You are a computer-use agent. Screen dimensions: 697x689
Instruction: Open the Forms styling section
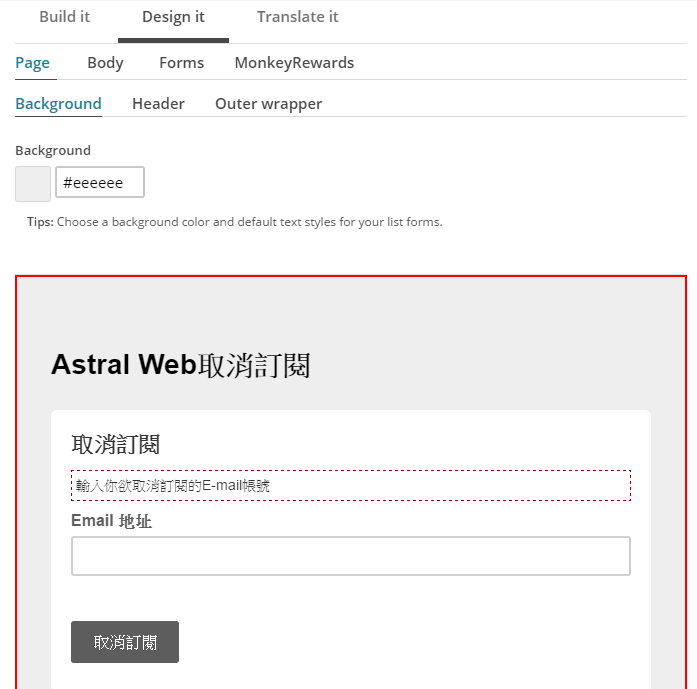click(181, 63)
